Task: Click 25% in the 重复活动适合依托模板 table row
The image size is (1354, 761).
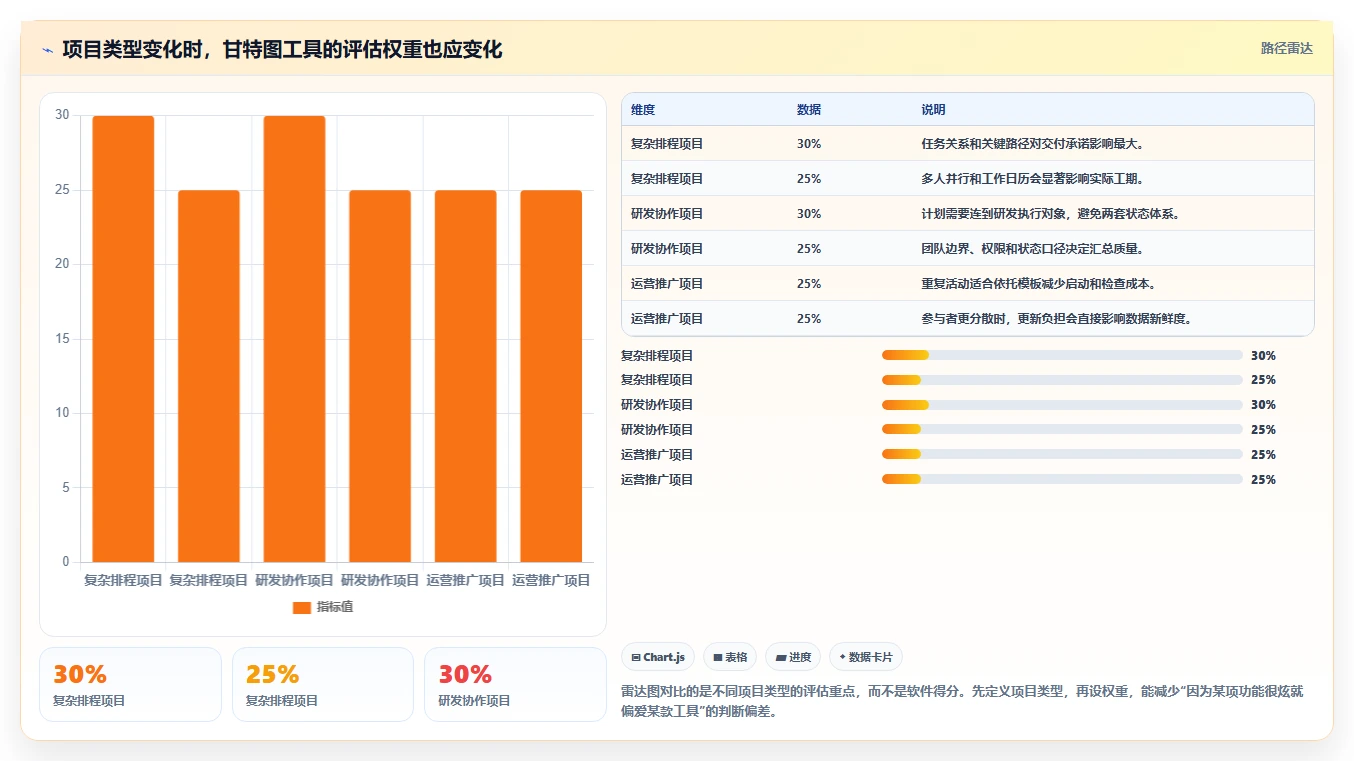Action: click(809, 284)
